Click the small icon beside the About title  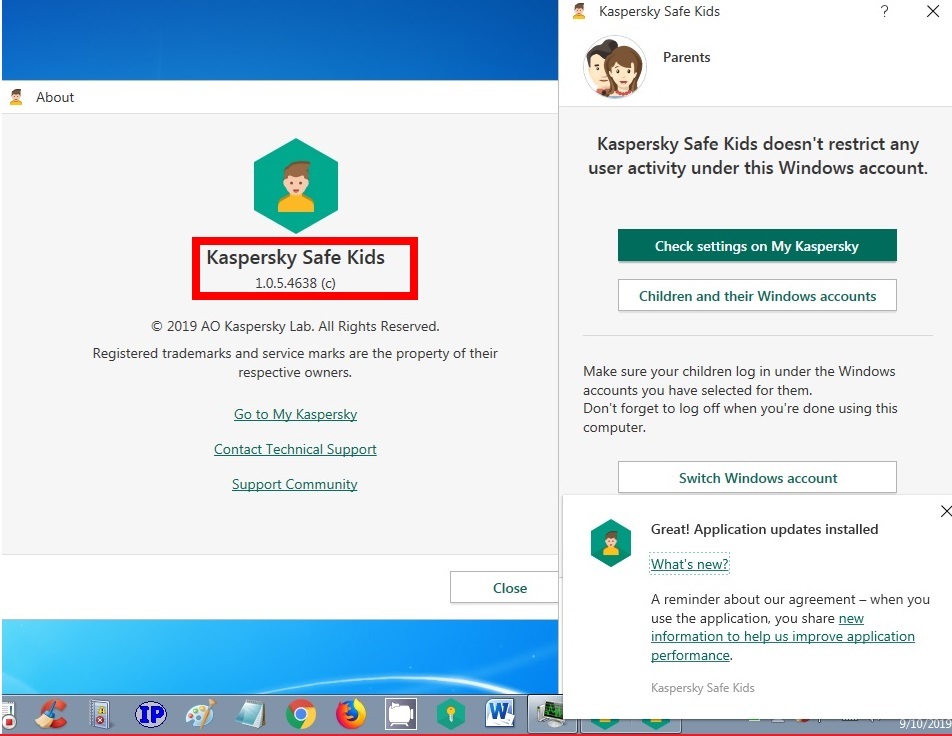click(16, 97)
